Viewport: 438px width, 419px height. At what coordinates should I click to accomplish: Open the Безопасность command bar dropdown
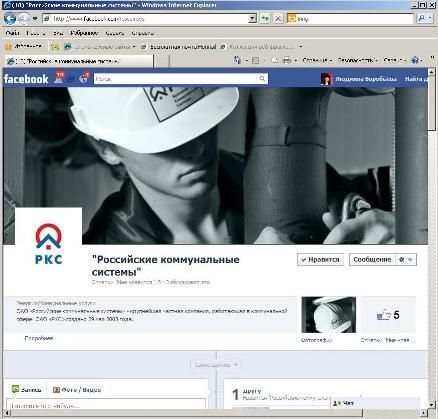pyautogui.click(x=357, y=60)
